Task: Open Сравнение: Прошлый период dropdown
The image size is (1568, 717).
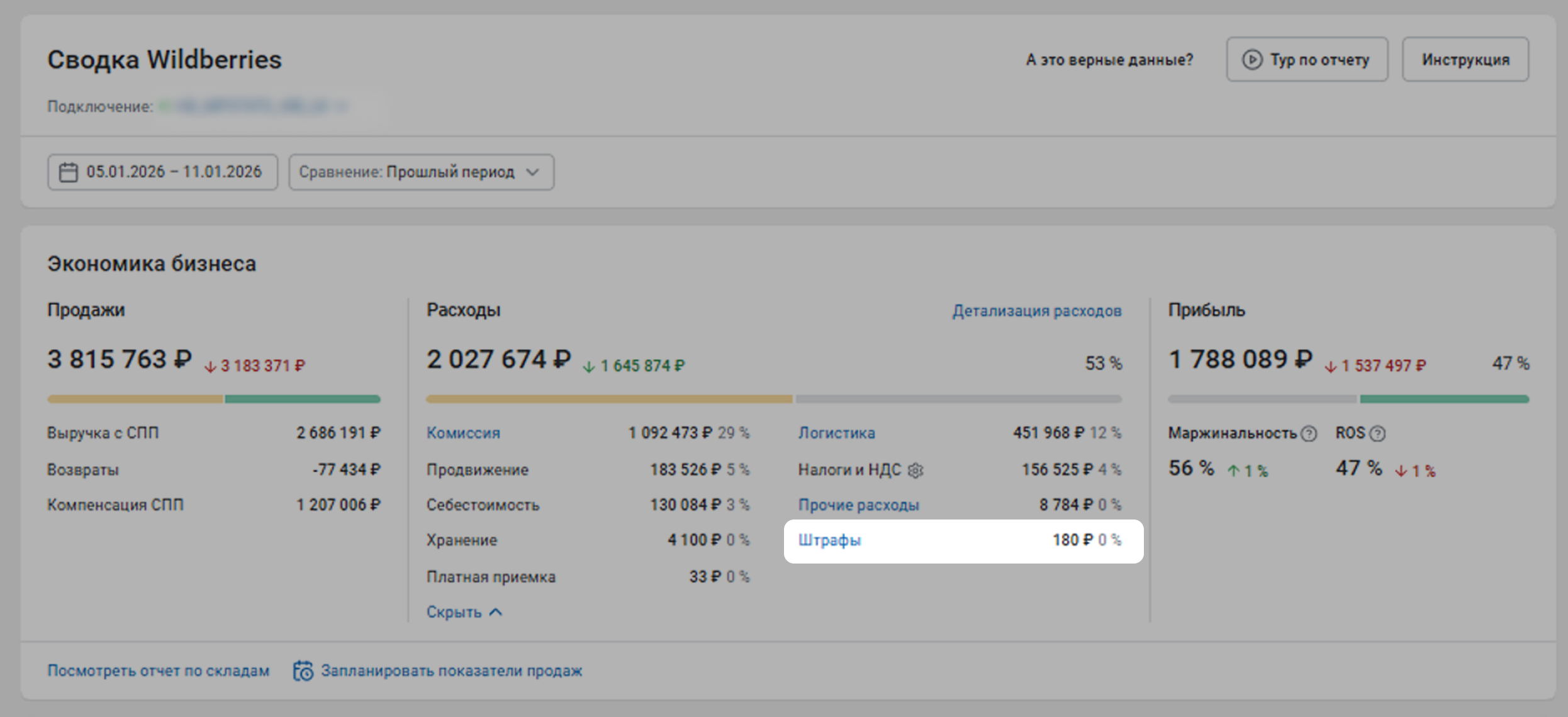Action: pos(421,172)
